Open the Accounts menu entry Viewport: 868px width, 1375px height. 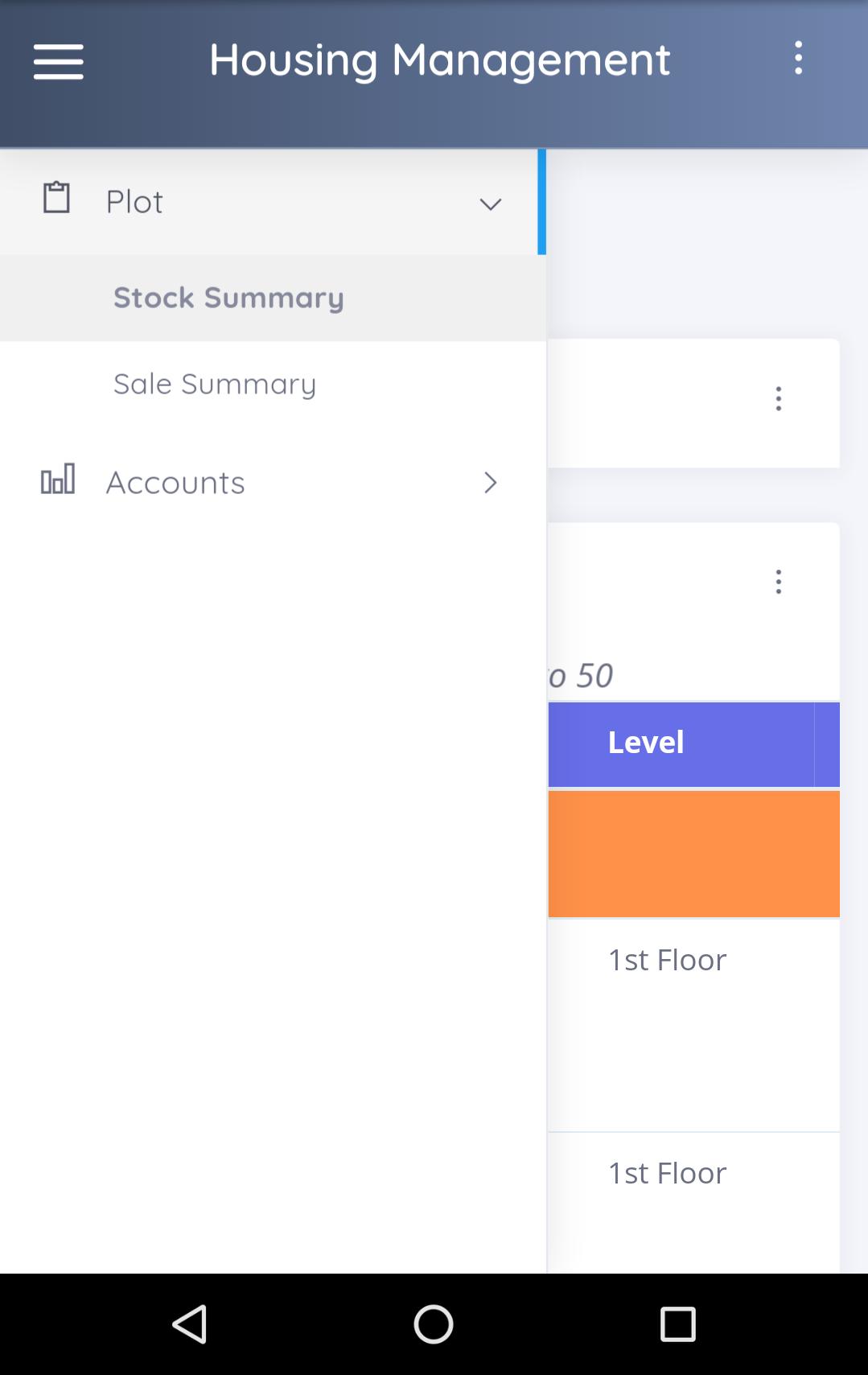point(273,483)
